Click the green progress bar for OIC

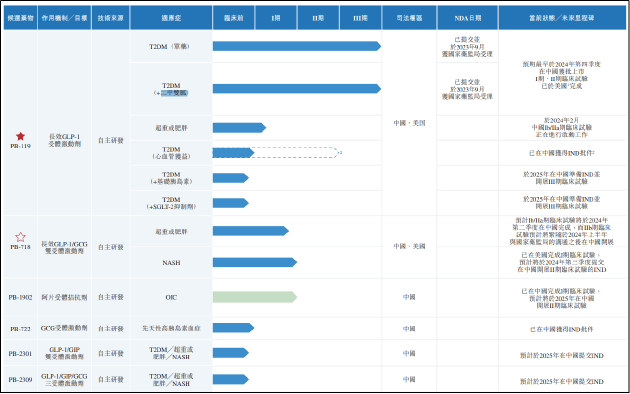click(255, 297)
